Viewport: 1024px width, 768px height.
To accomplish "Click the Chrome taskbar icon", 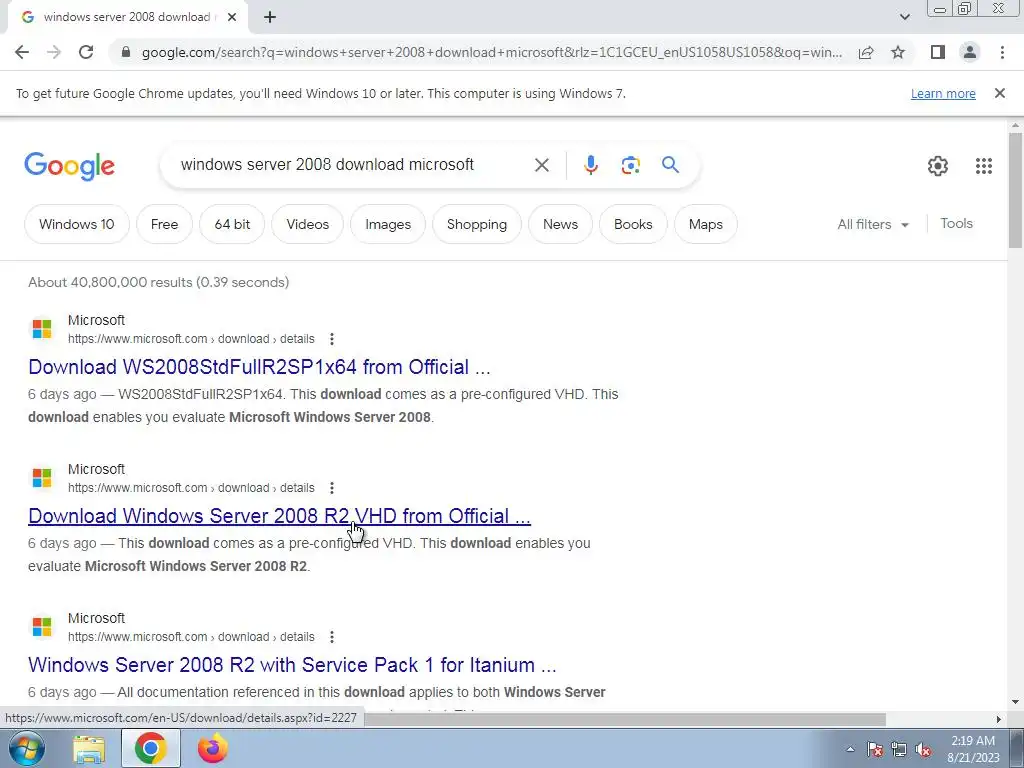I will tap(151, 748).
